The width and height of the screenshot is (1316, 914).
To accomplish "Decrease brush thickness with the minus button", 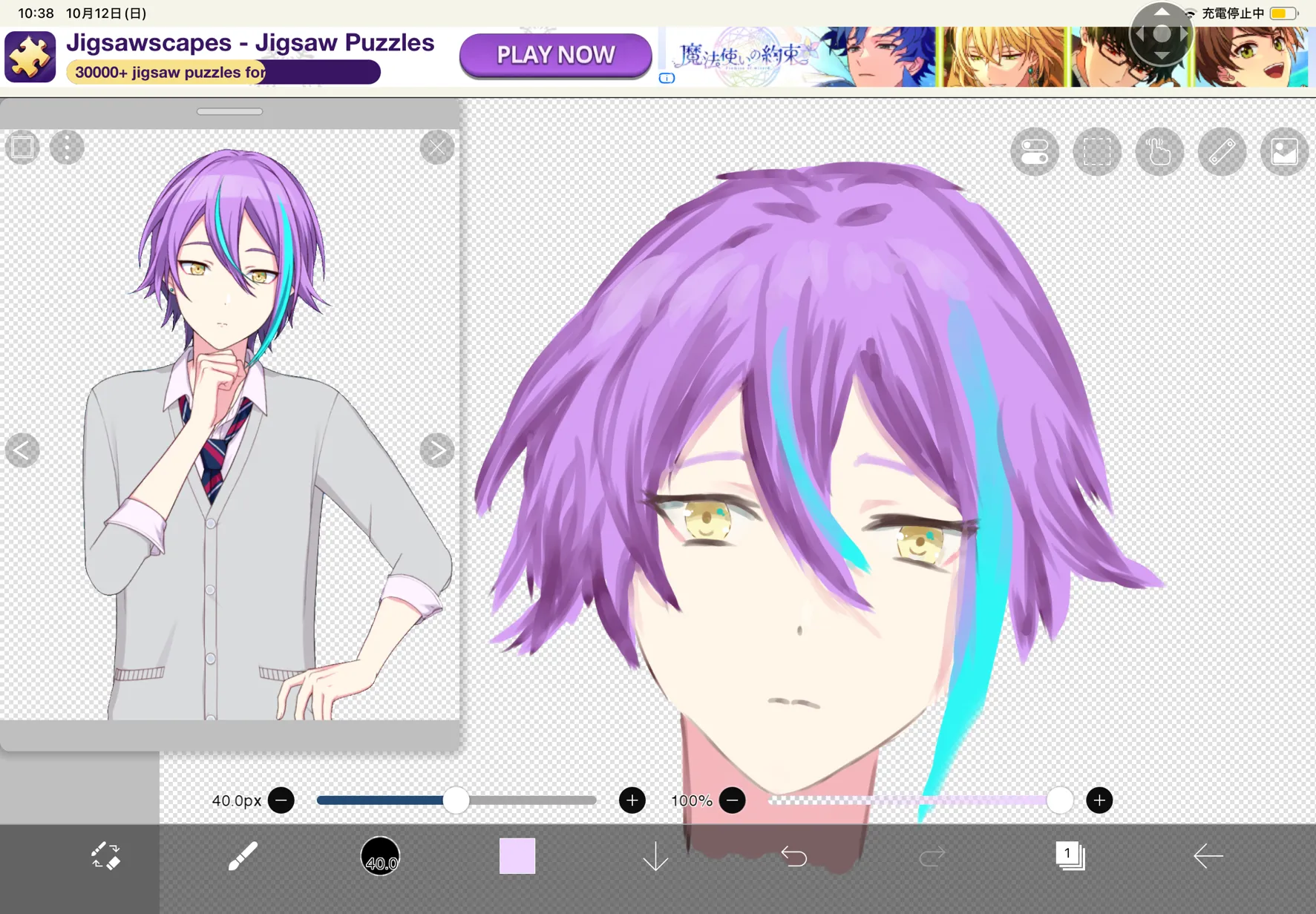I will [281, 800].
